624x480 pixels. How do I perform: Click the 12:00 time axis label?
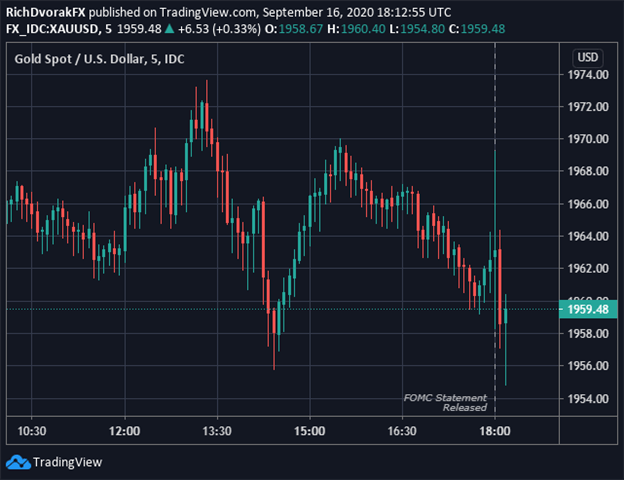[125, 431]
